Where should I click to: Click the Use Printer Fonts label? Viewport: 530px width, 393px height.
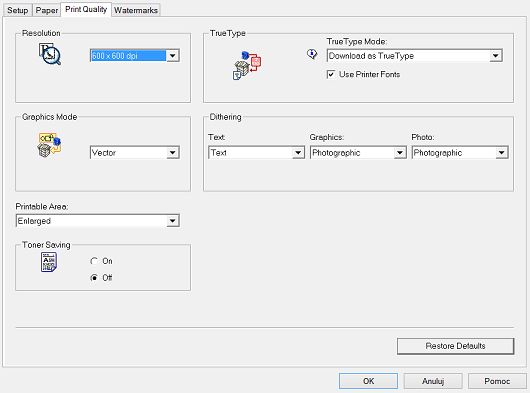pos(369,74)
